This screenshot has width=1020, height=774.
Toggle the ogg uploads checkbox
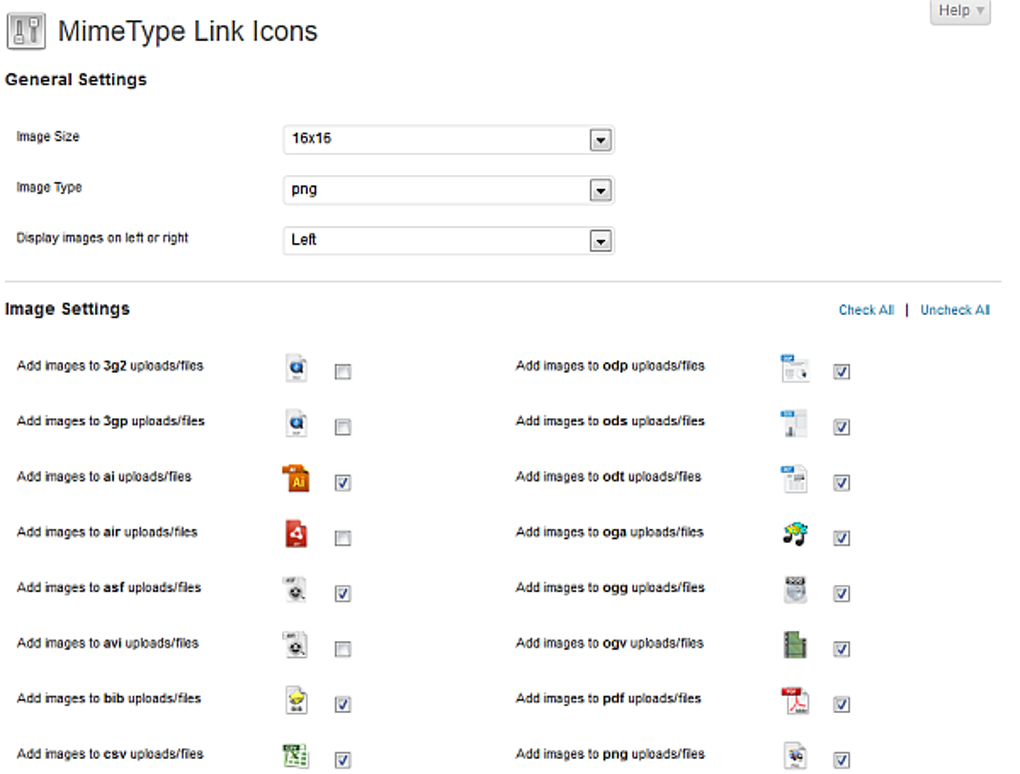pos(841,592)
